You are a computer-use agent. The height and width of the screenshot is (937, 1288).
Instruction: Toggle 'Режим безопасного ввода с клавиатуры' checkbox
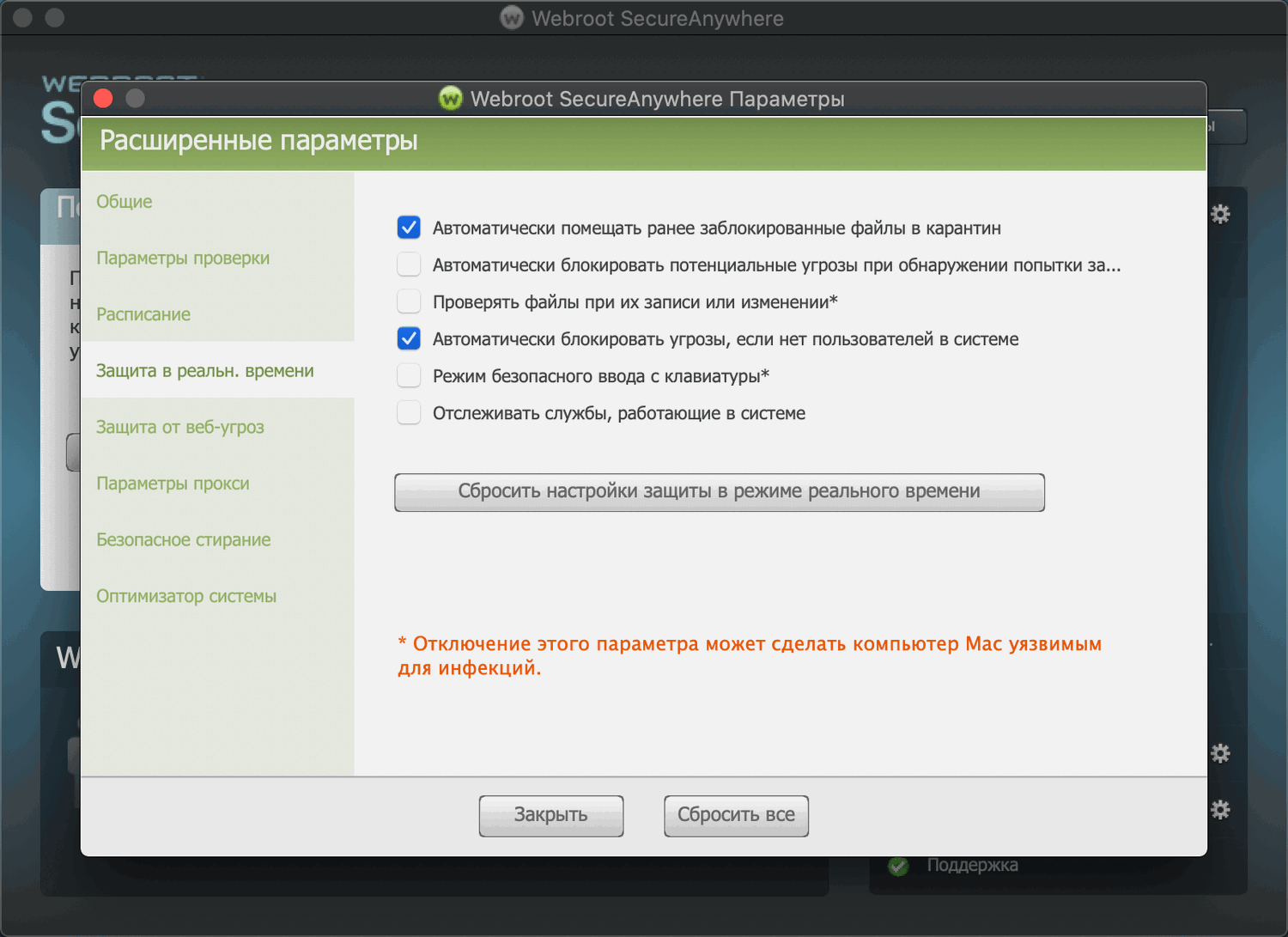pos(409,375)
